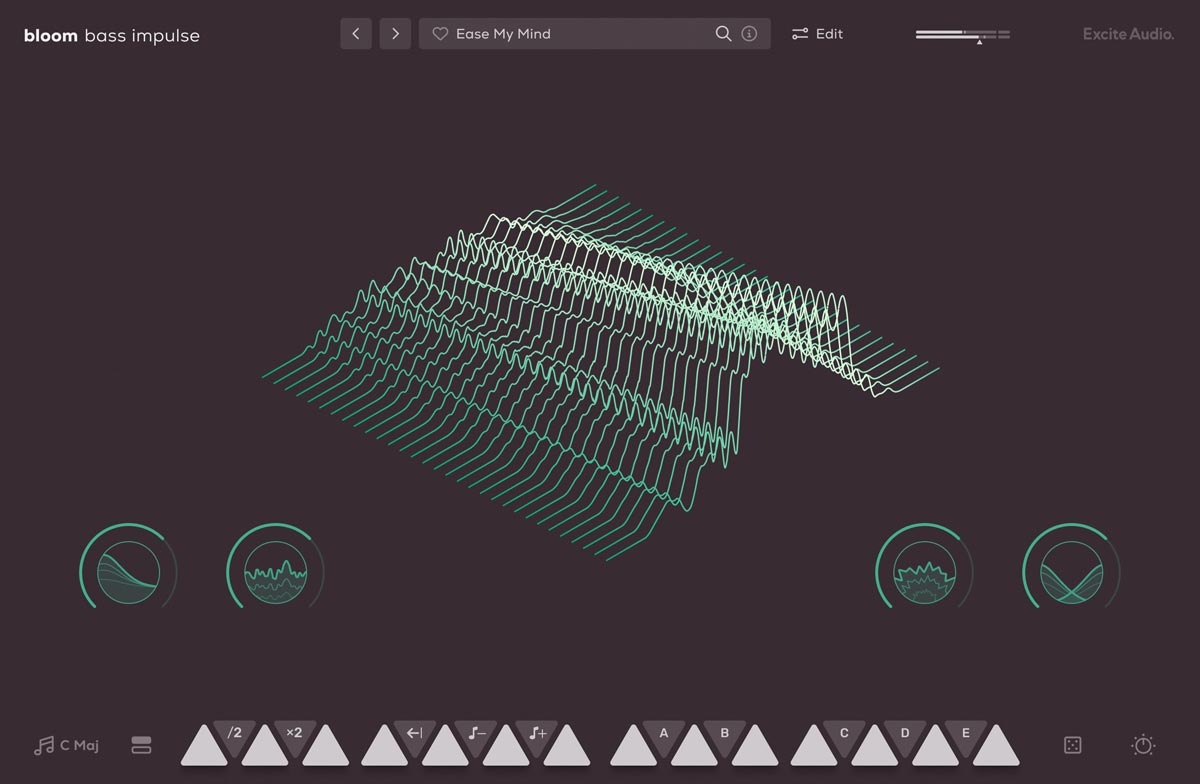This screenshot has height=784, width=1200.
Task: Open the Edit view
Action: 828,33
